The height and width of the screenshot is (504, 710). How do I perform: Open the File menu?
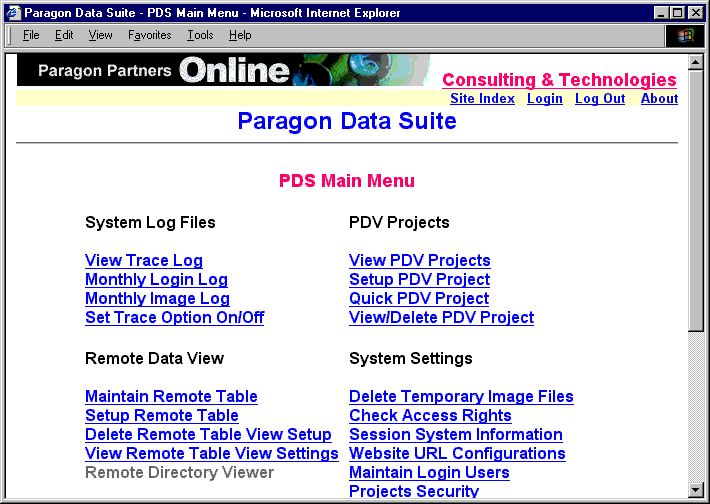31,35
